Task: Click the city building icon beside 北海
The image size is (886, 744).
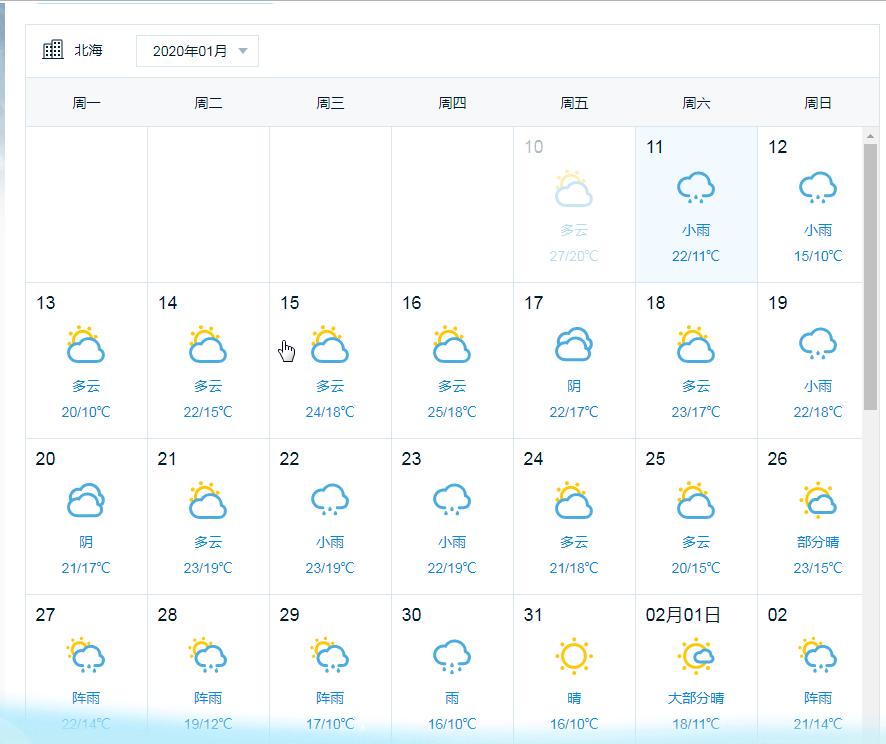Action: point(52,50)
